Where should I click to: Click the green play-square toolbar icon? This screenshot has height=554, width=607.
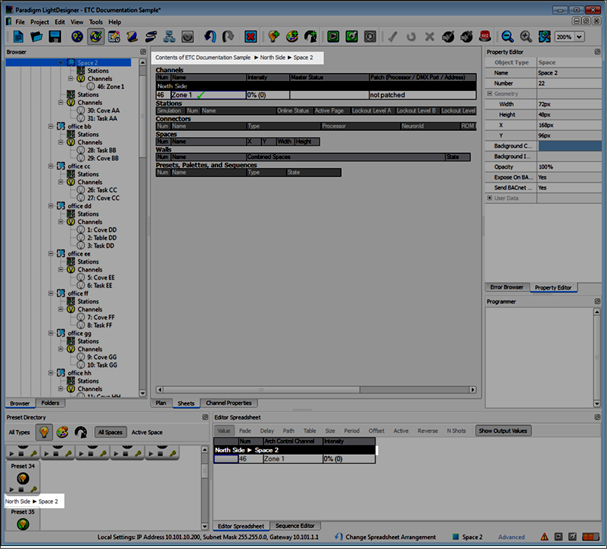(333, 37)
